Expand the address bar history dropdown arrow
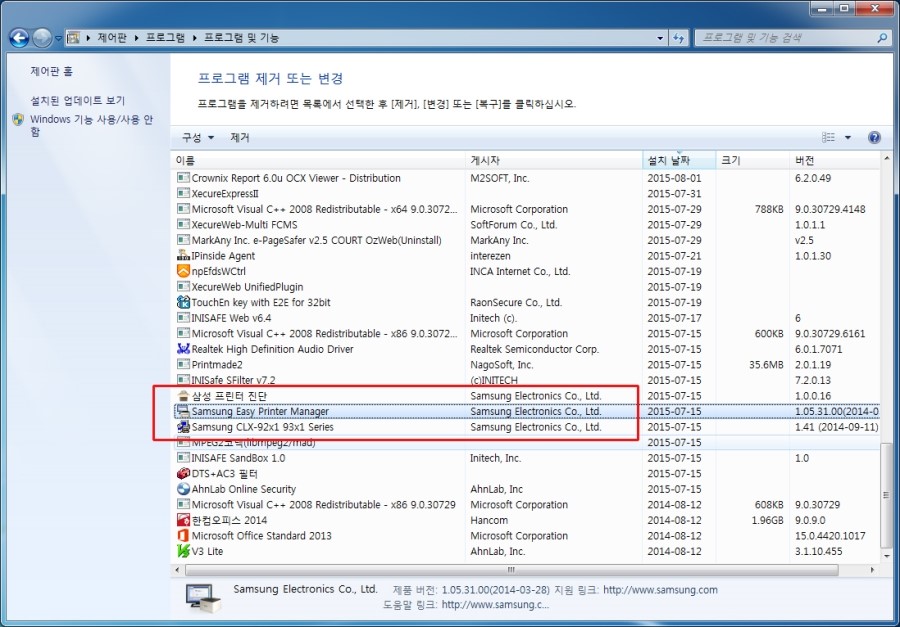Screen dimensions: 900x627 tap(658, 37)
